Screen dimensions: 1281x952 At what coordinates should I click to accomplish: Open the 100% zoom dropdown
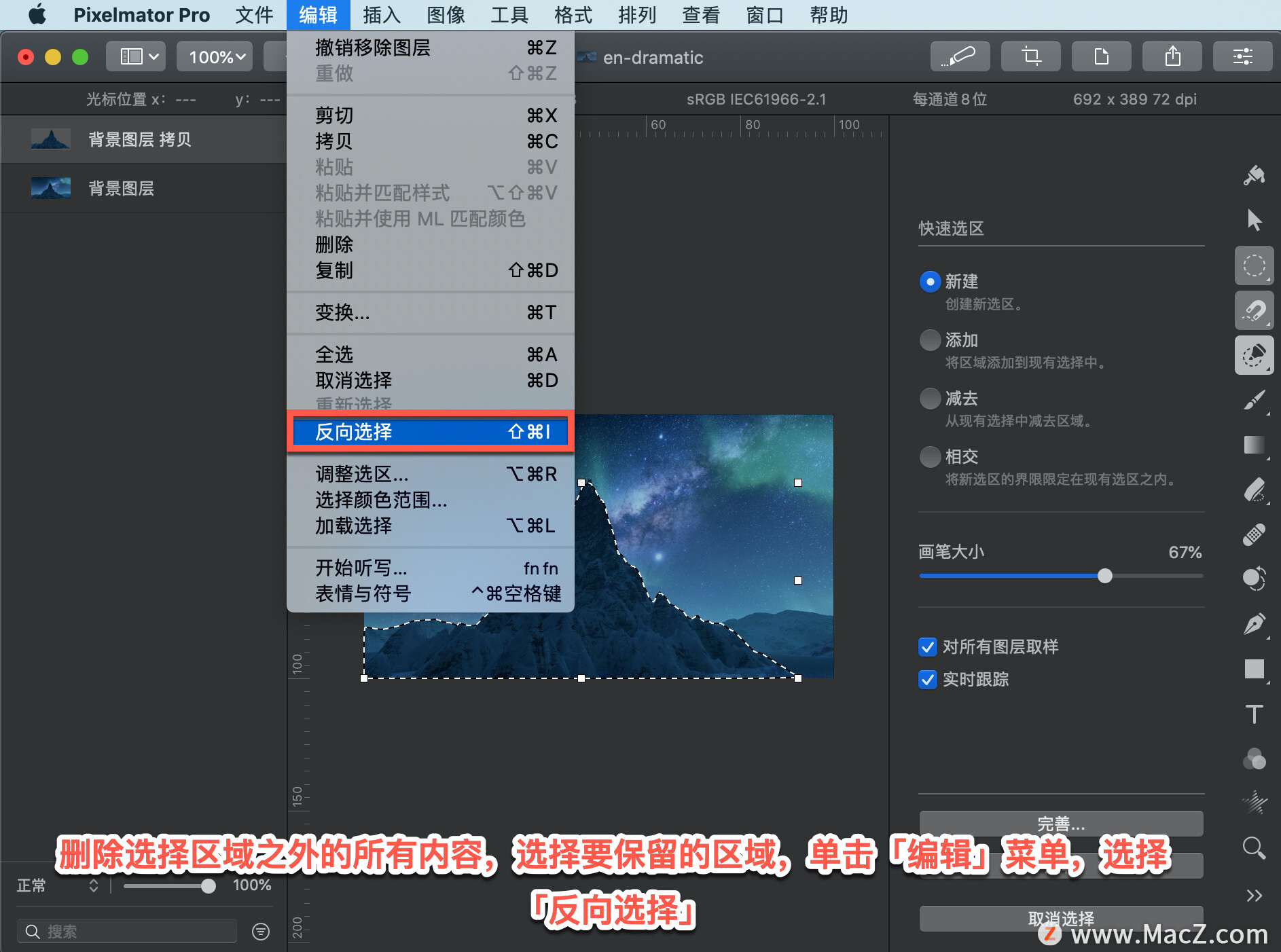click(x=214, y=56)
